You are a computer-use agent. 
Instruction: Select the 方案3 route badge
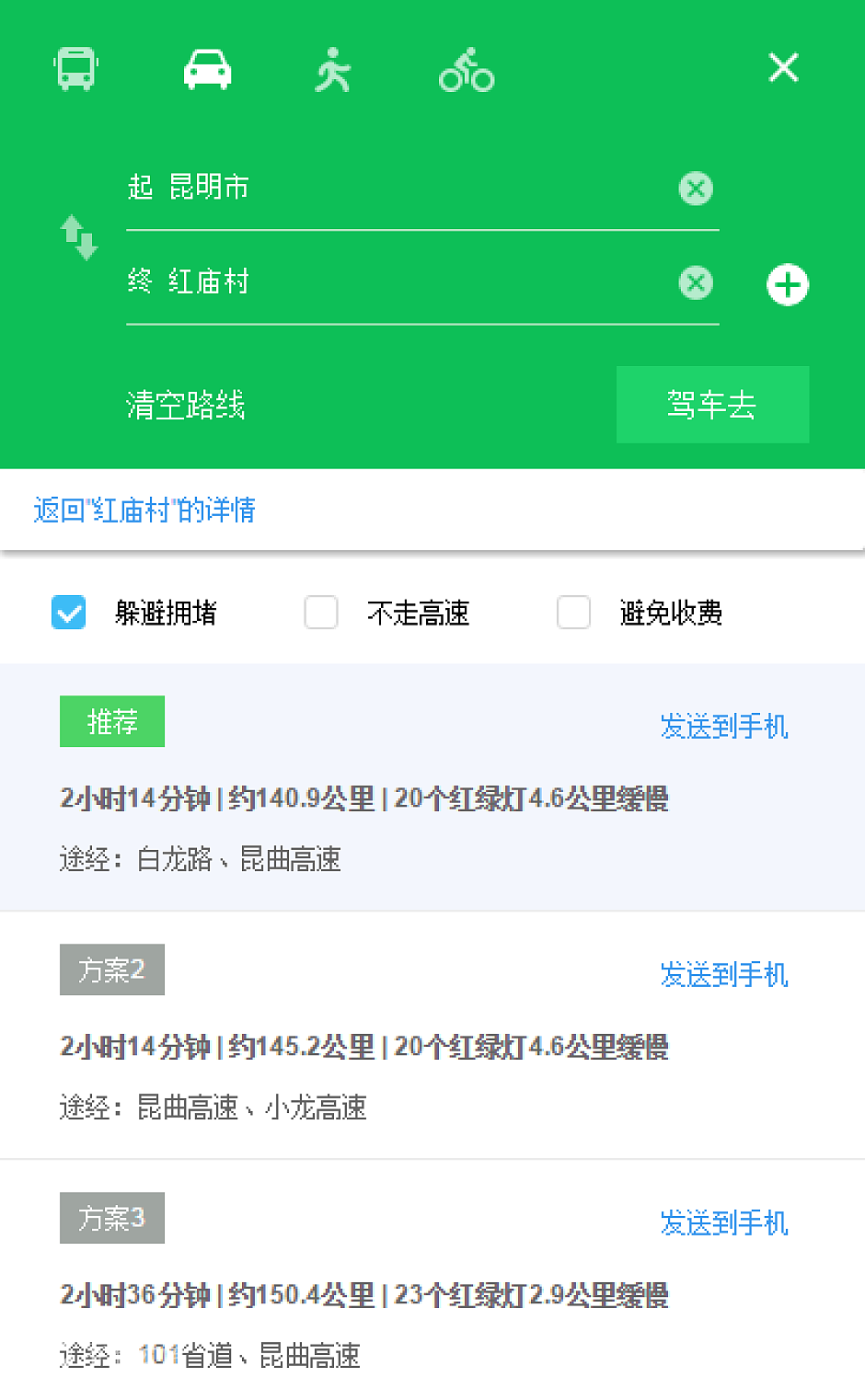coord(112,1218)
